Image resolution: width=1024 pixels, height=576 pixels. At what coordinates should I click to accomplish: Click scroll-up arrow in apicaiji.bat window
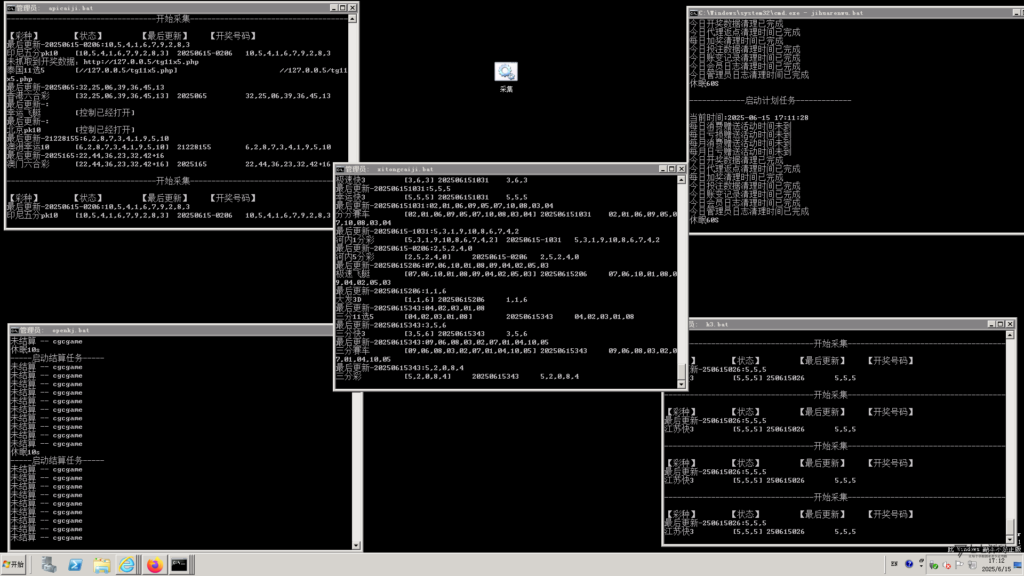(x=353, y=18)
